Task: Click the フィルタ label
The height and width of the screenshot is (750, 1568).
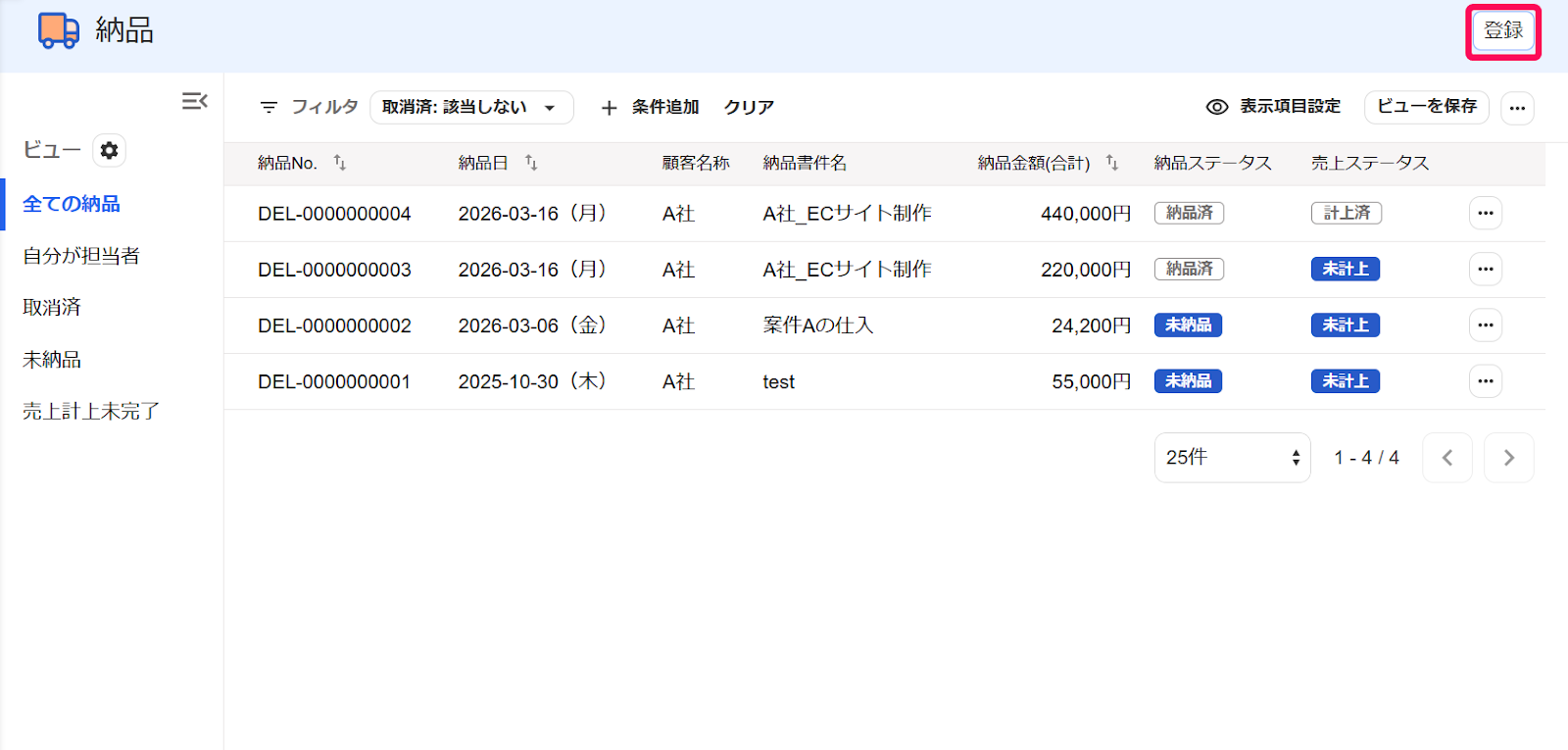Action: (324, 107)
